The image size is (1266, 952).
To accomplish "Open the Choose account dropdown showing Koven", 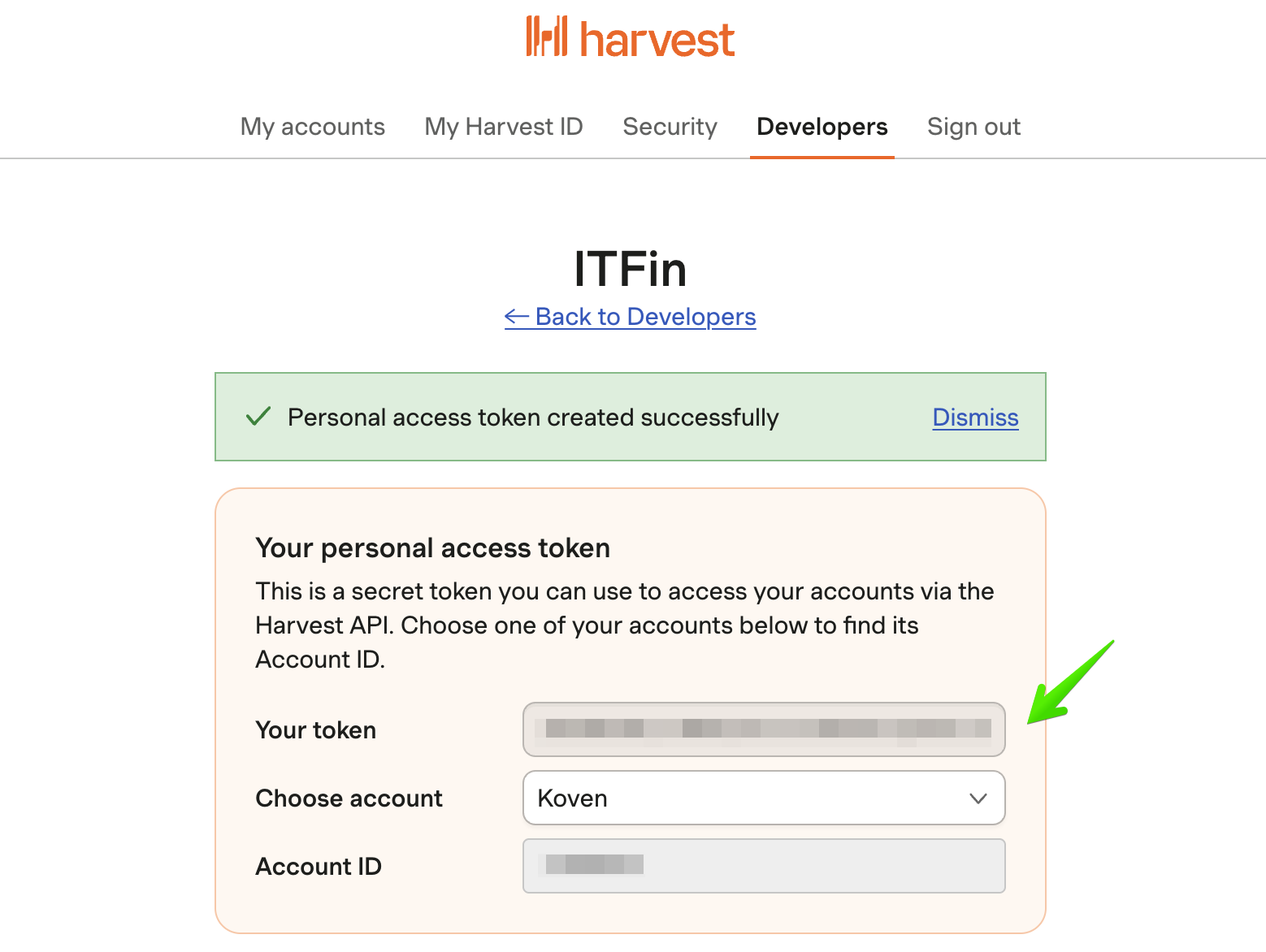I will (x=764, y=798).
